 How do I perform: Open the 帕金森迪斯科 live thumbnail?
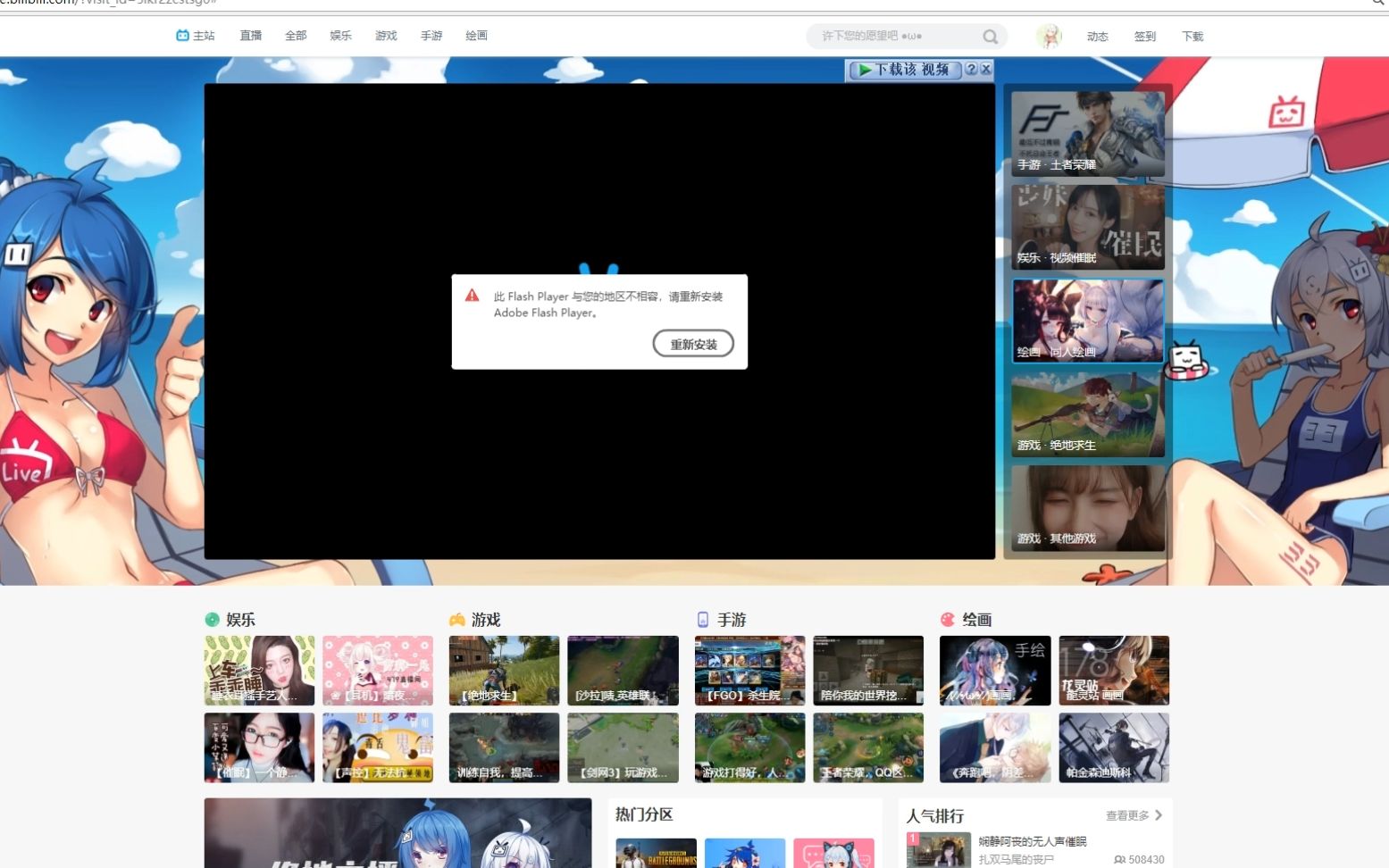tap(1114, 747)
